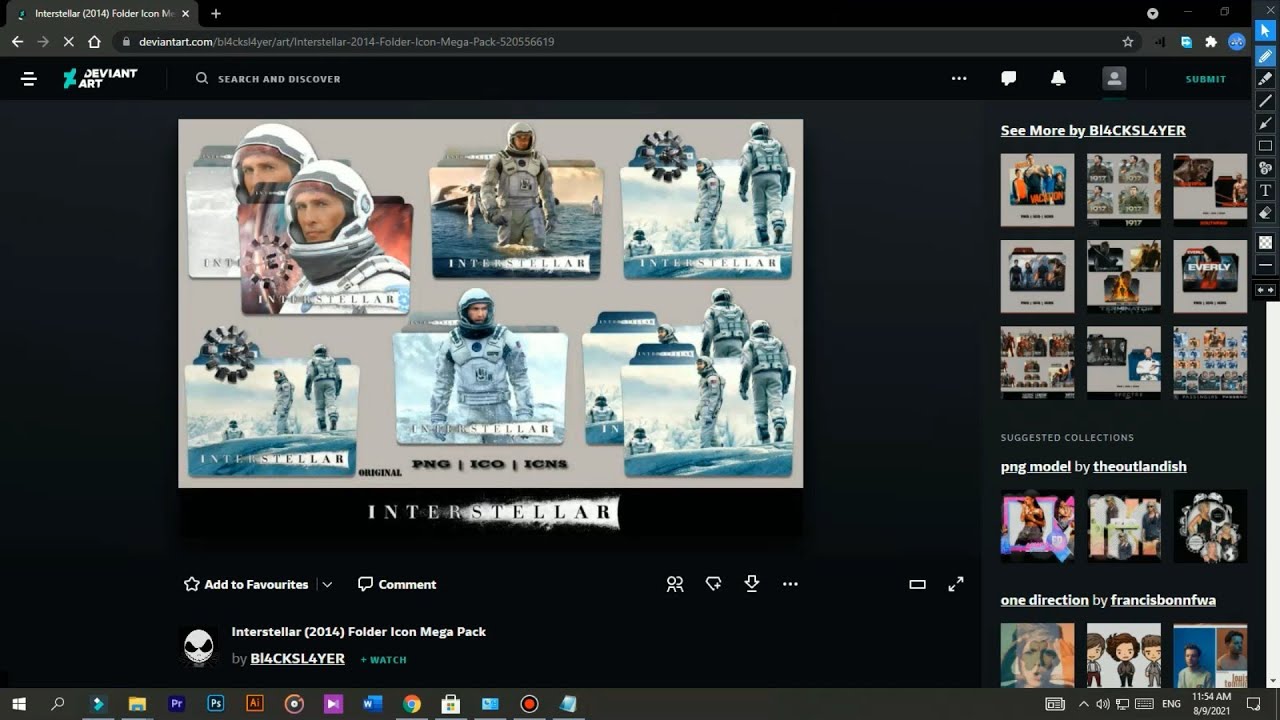This screenshot has width=1280, height=720.
Task: Open volume control in system tray
Action: coord(1102,704)
